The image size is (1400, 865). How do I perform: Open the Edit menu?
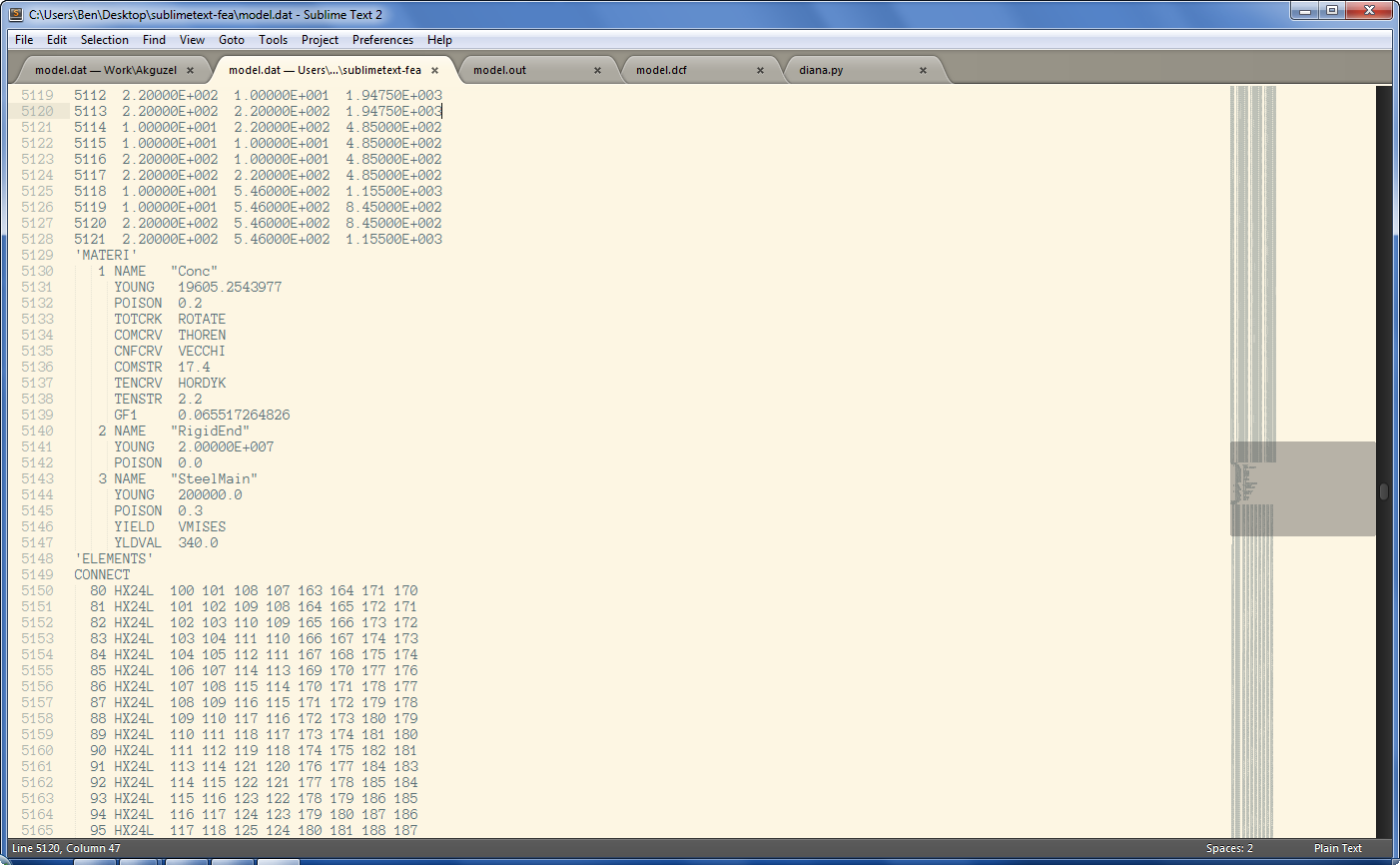(x=56, y=40)
